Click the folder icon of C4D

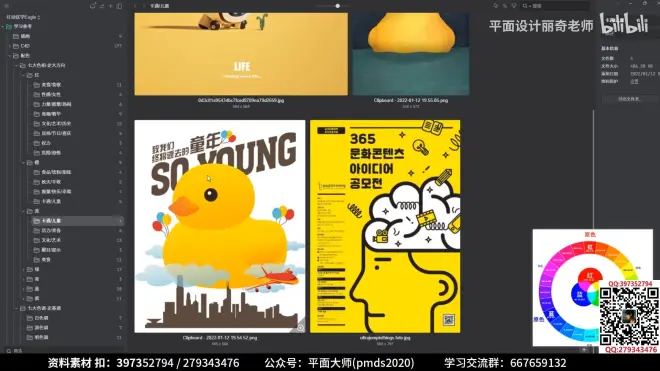16,46
